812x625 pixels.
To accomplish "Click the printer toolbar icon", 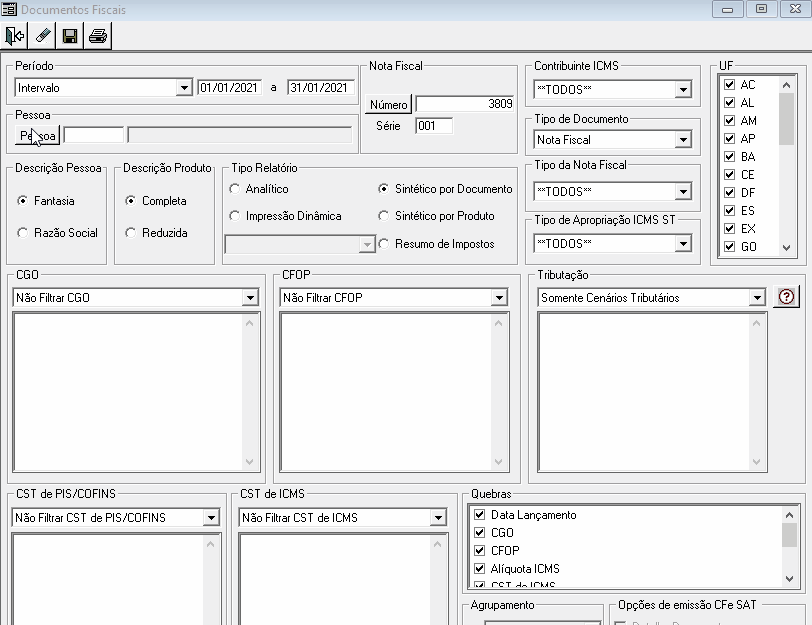I will [98, 36].
